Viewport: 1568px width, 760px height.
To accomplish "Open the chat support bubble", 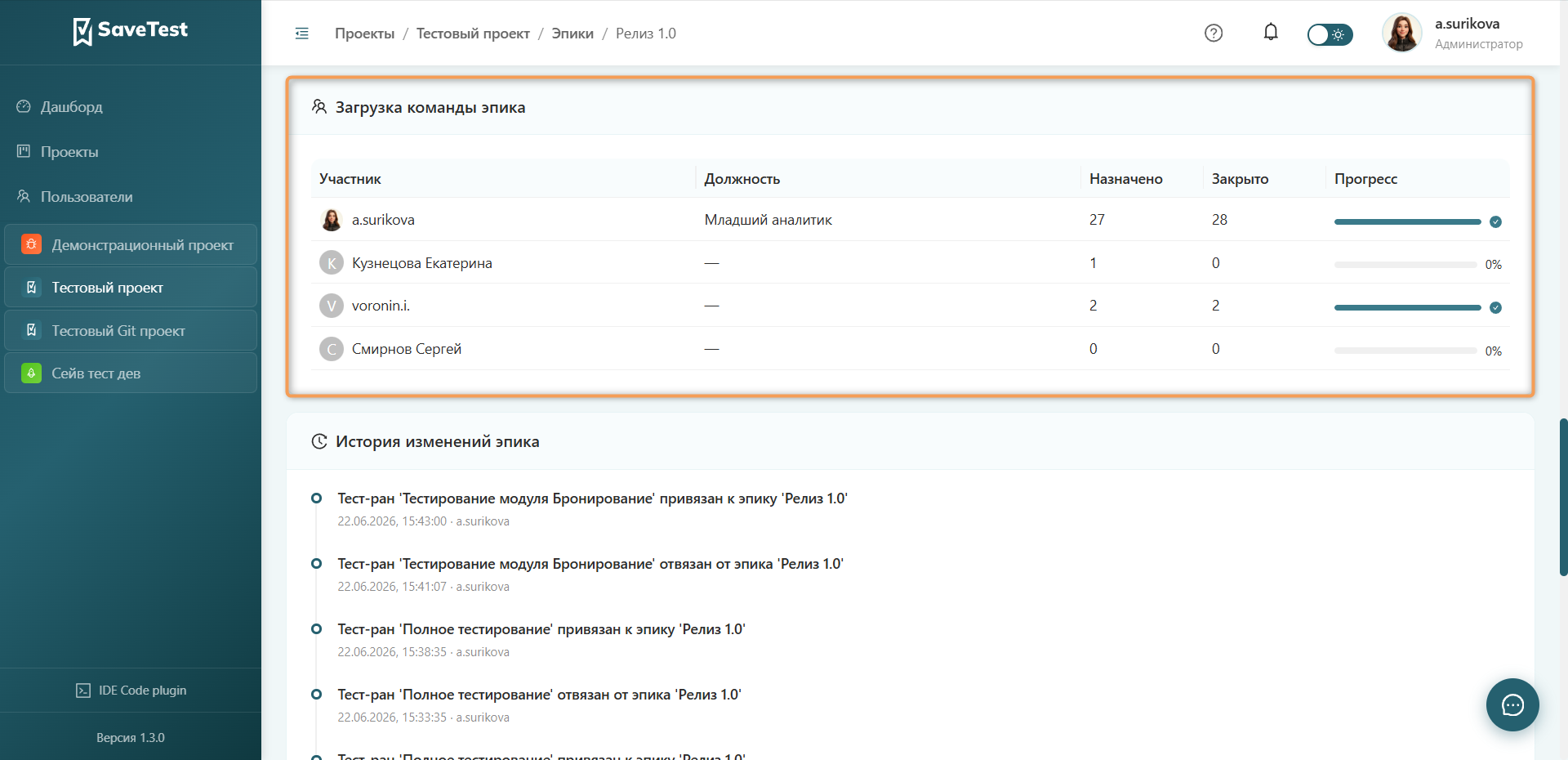I will (x=1512, y=704).
